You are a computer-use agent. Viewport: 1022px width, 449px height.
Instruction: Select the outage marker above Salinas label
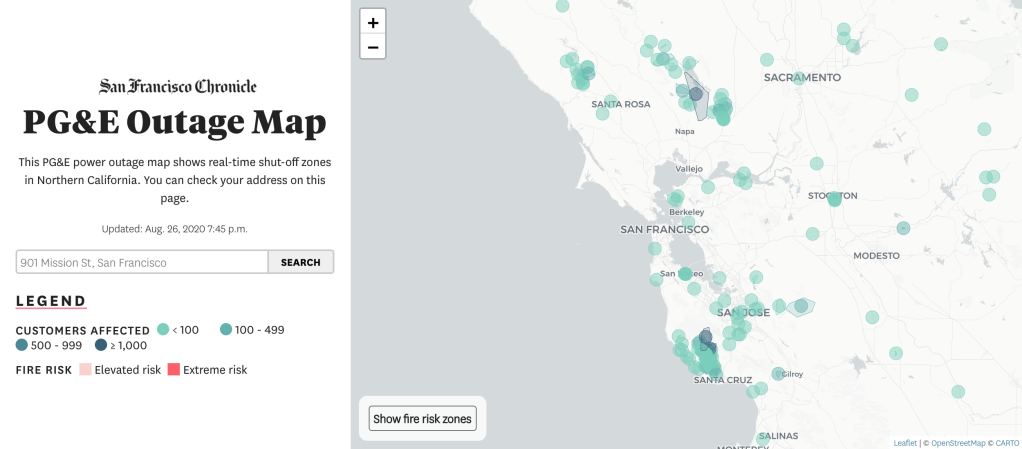click(764, 438)
